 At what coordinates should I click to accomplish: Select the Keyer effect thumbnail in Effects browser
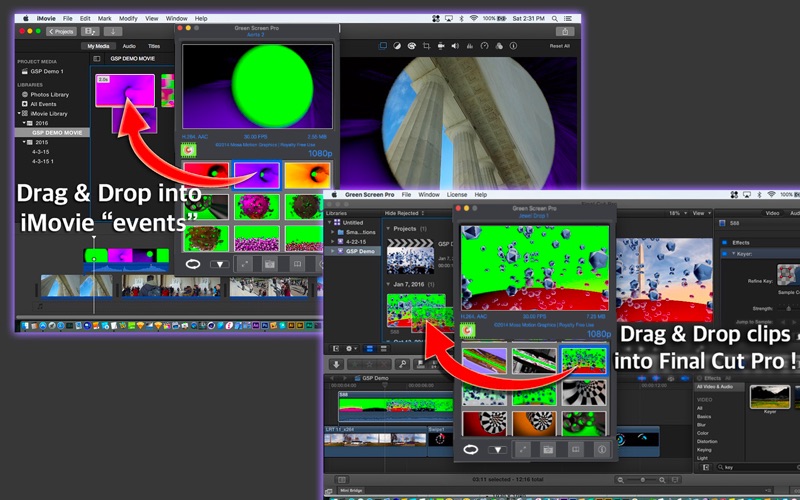click(770, 399)
